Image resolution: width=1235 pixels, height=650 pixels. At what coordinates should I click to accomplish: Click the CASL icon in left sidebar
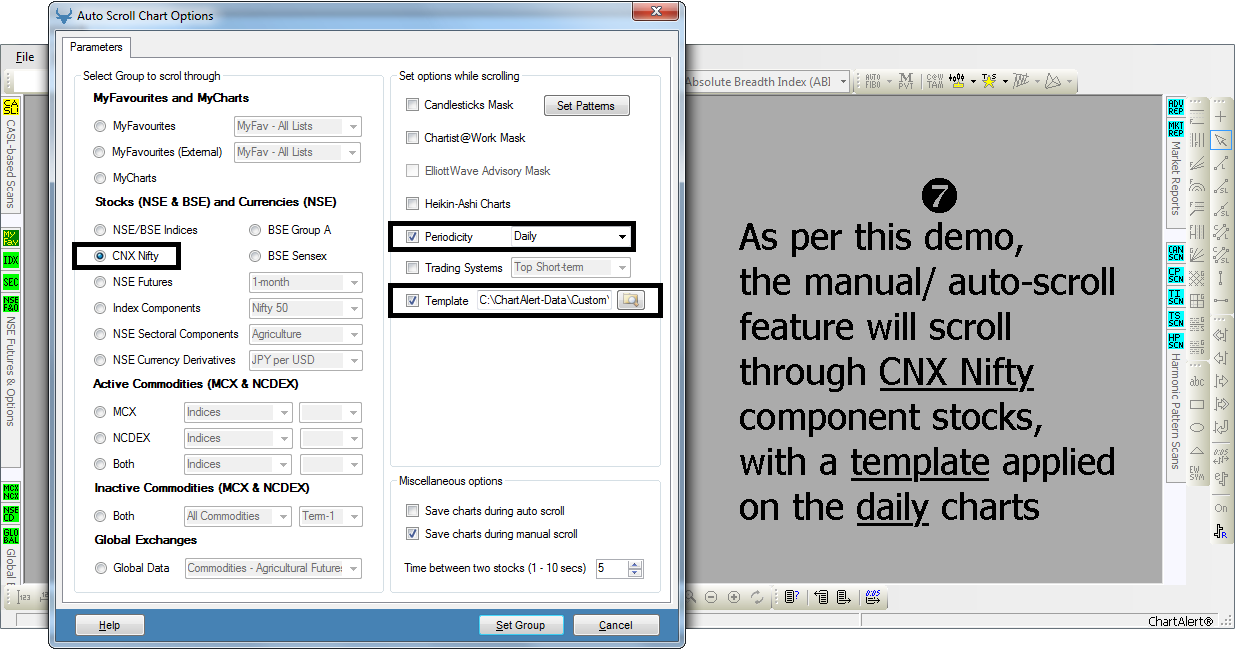(x=11, y=107)
